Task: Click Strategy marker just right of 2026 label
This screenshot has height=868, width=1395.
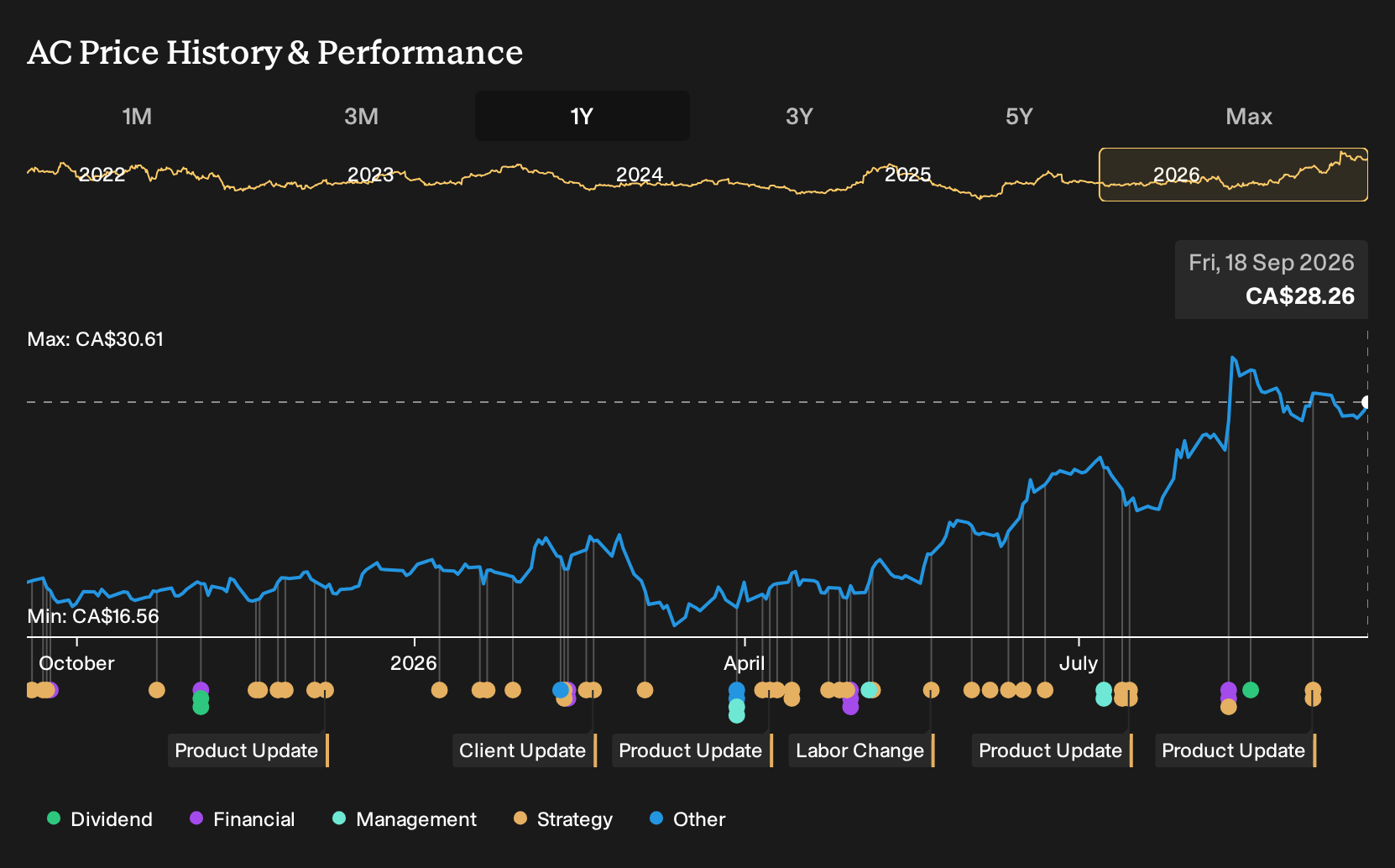Action: pyautogui.click(x=439, y=690)
